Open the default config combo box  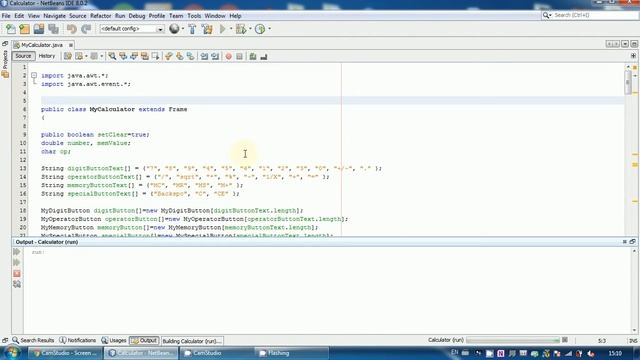[132, 29]
